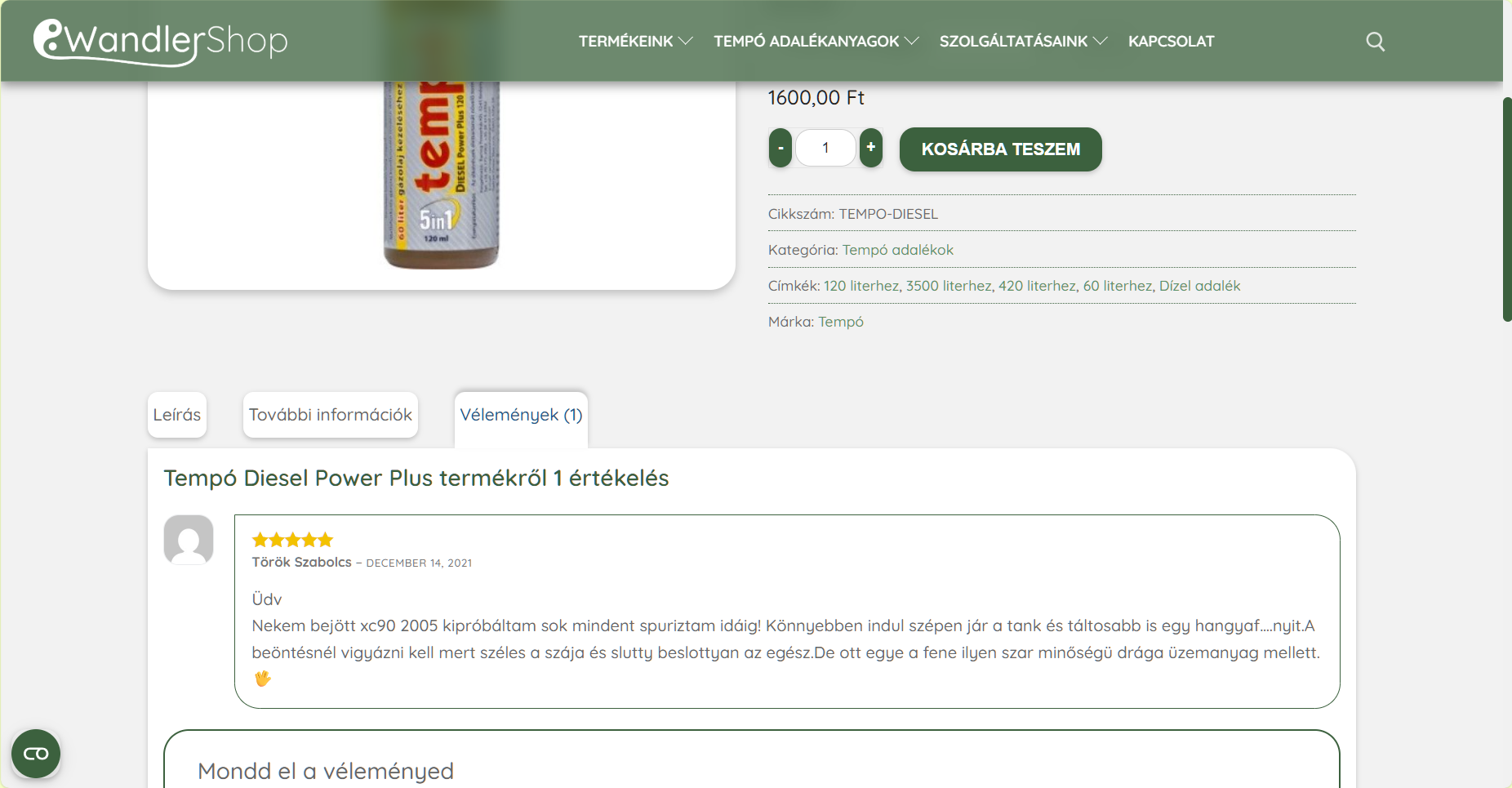Screen dimensions: 1512x788
Task: Switch to the Leírás tab
Action: click(x=177, y=415)
